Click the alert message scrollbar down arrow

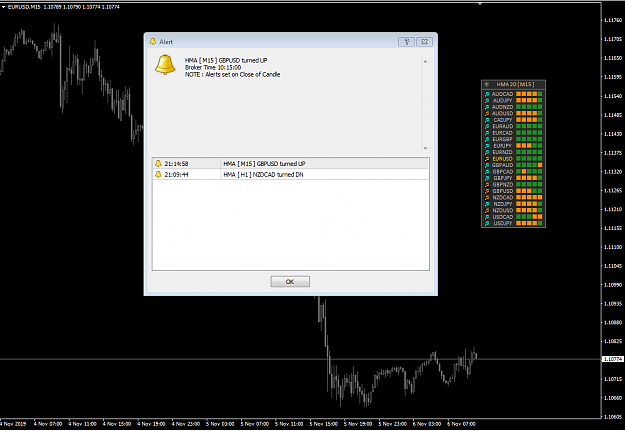pyautogui.click(x=425, y=148)
